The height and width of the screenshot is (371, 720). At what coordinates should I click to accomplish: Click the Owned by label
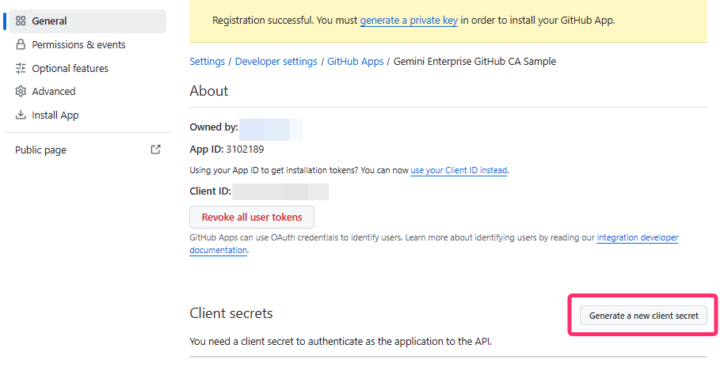coord(214,127)
